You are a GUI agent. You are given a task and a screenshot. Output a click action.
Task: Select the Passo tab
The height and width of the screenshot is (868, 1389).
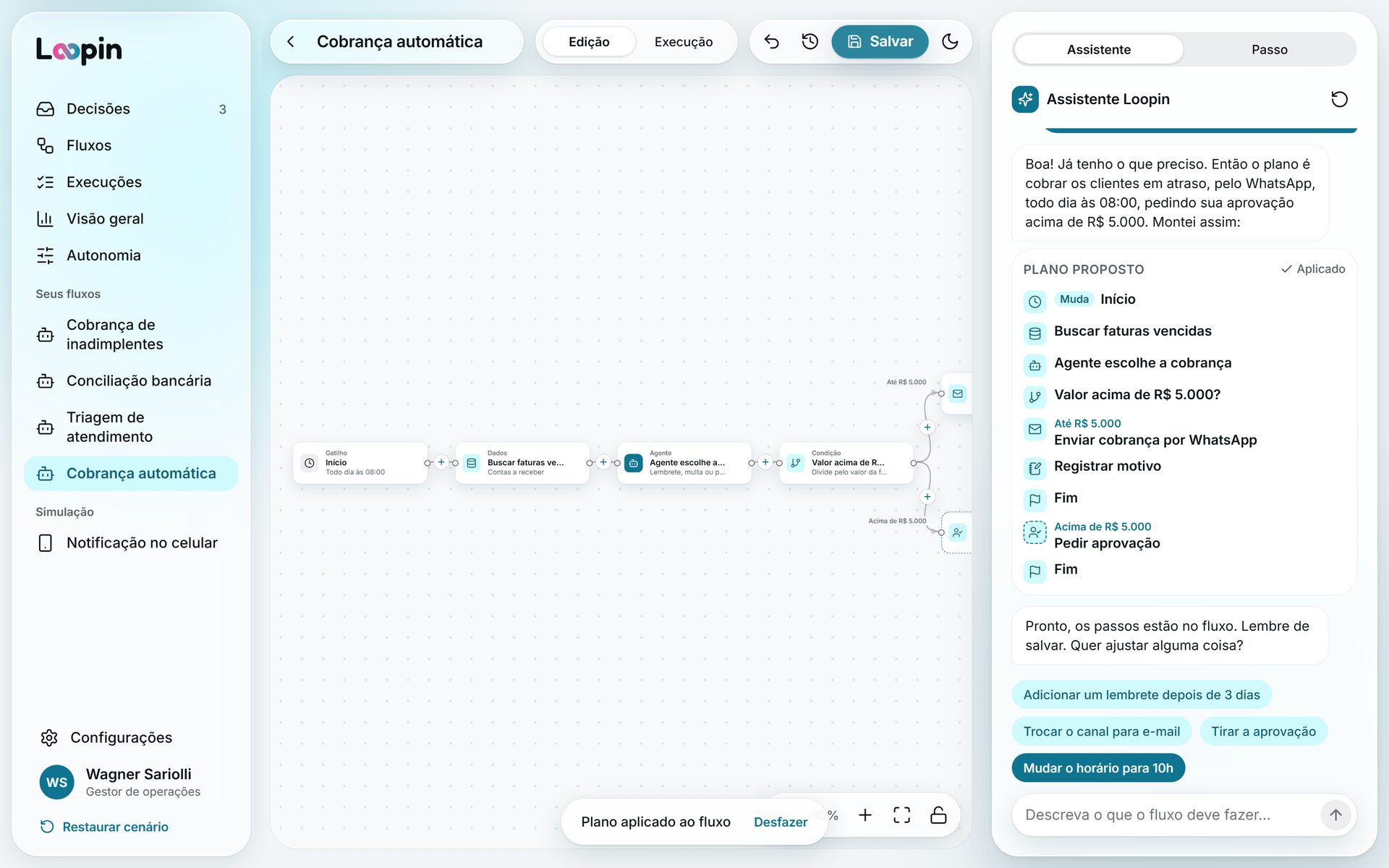[x=1269, y=49]
